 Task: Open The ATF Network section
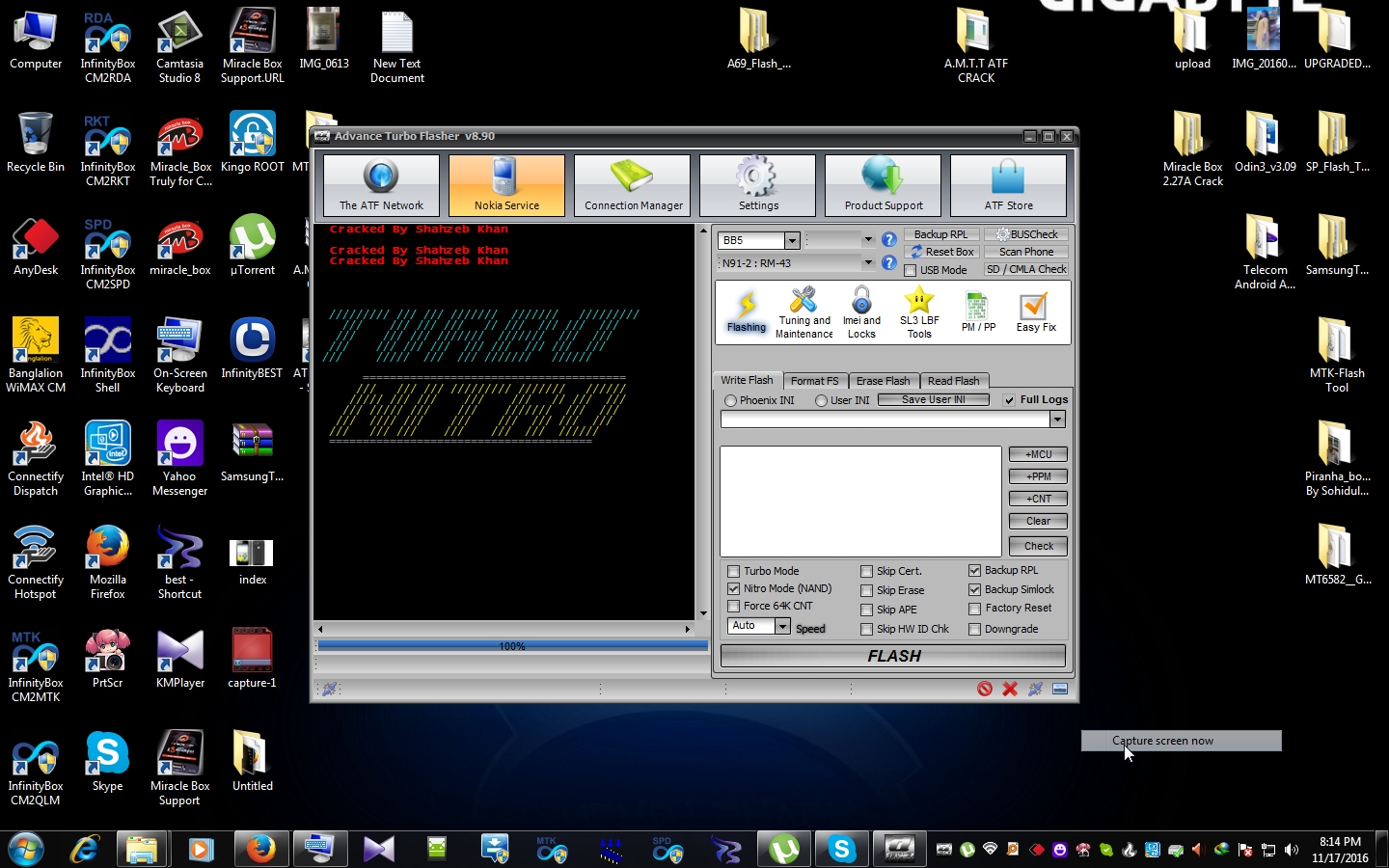(x=381, y=185)
